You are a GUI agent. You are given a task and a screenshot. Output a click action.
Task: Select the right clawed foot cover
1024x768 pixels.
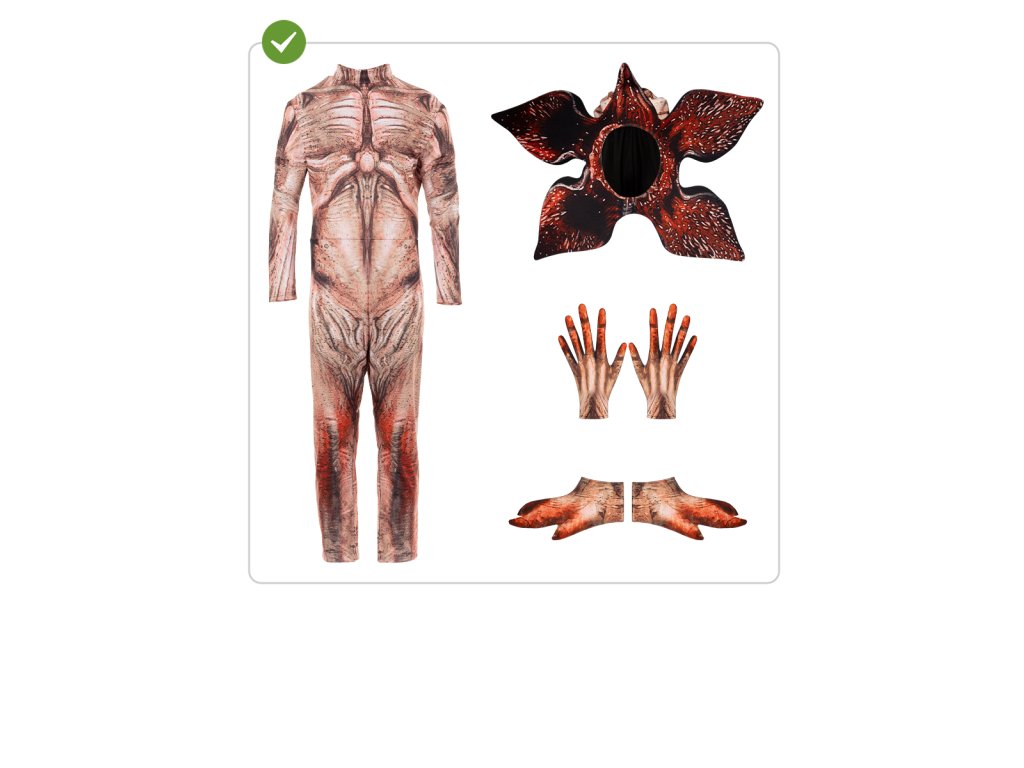click(689, 508)
